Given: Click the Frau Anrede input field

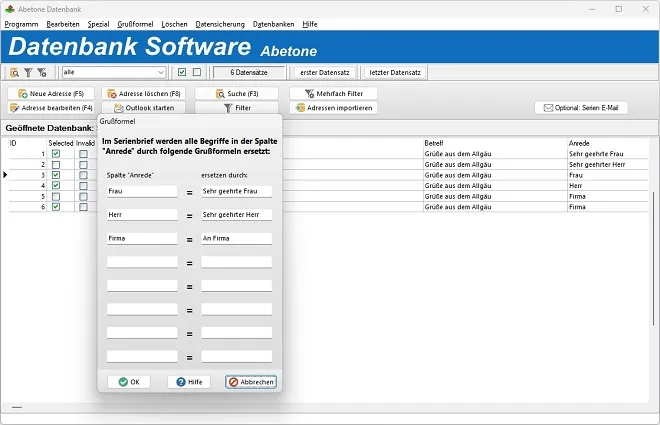Looking at the screenshot, I should (142, 191).
